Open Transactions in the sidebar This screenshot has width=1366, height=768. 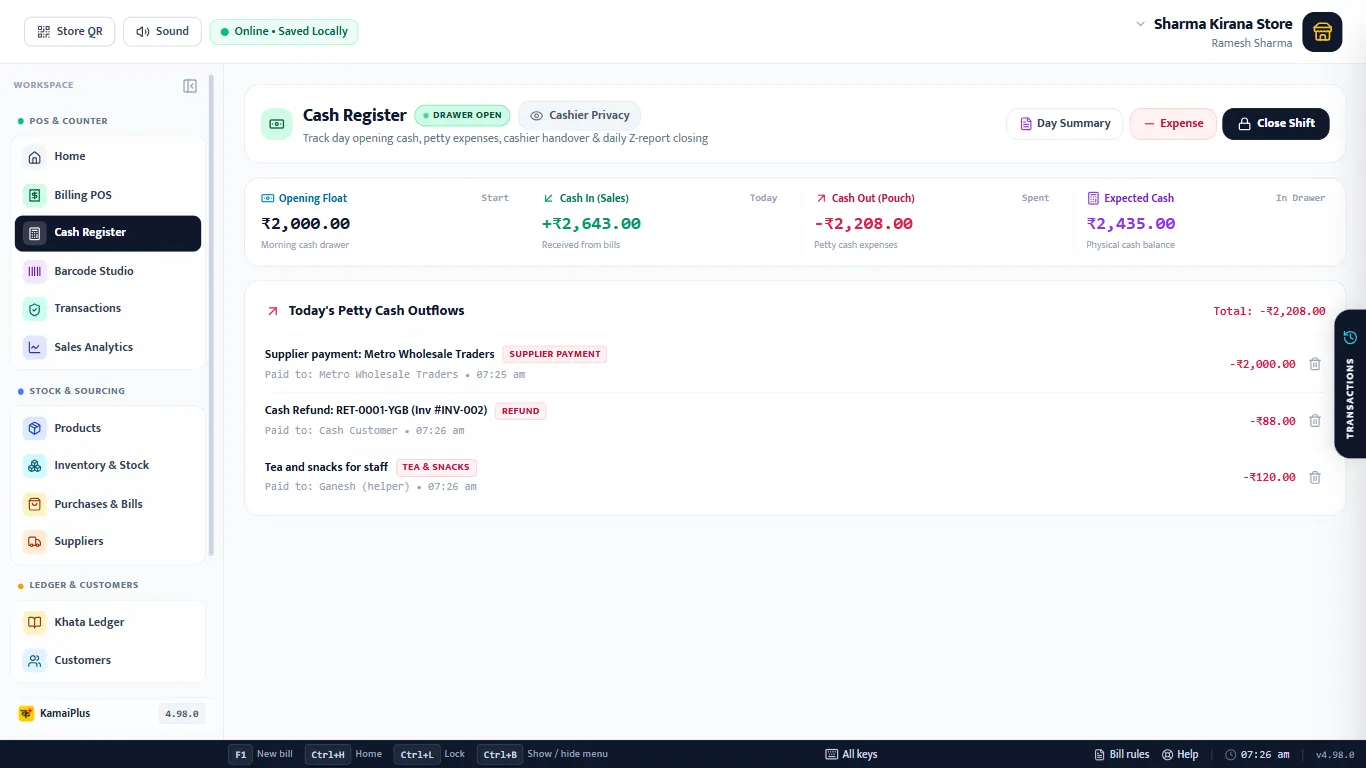108,309
